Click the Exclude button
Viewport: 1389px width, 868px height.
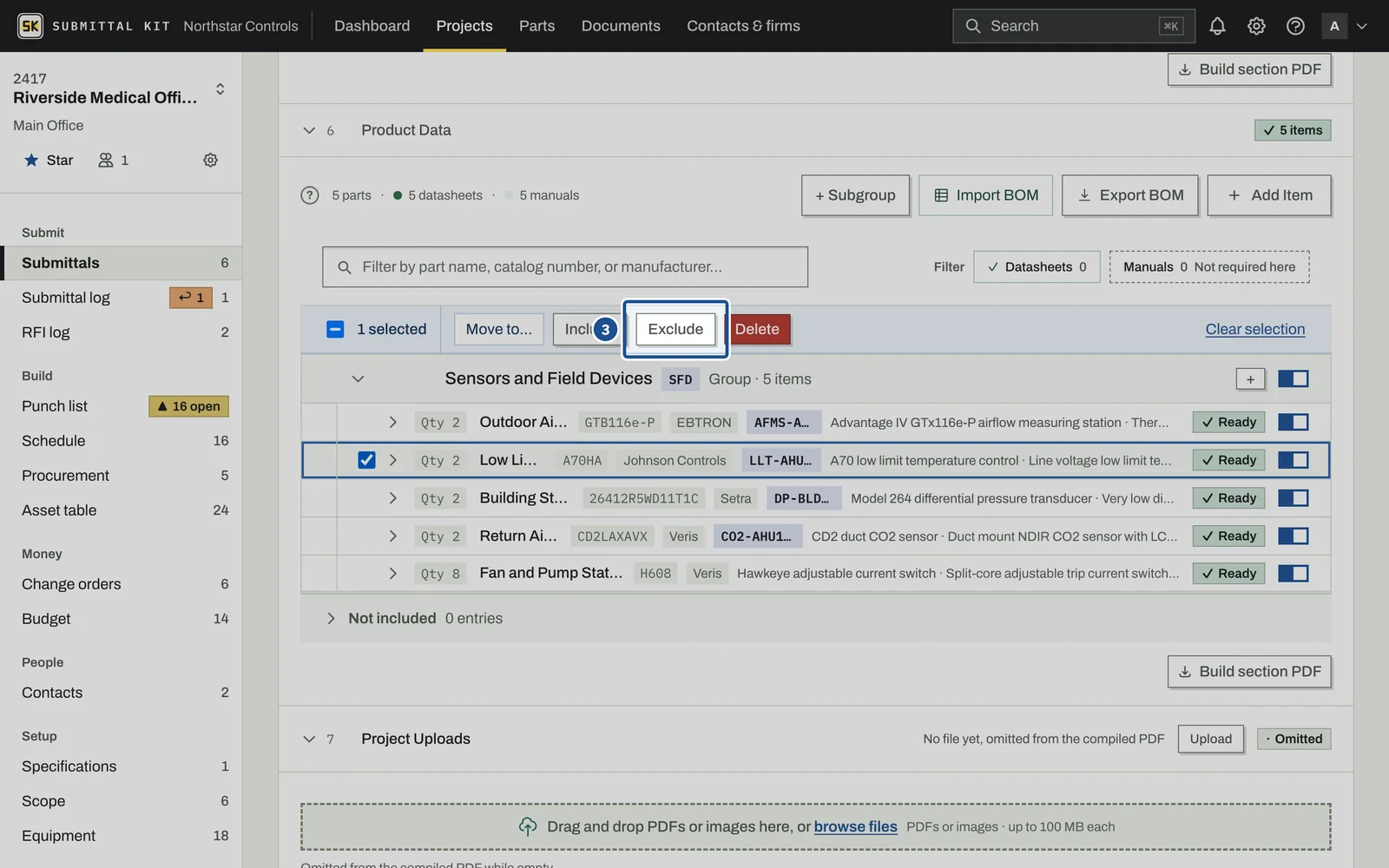[x=675, y=329]
